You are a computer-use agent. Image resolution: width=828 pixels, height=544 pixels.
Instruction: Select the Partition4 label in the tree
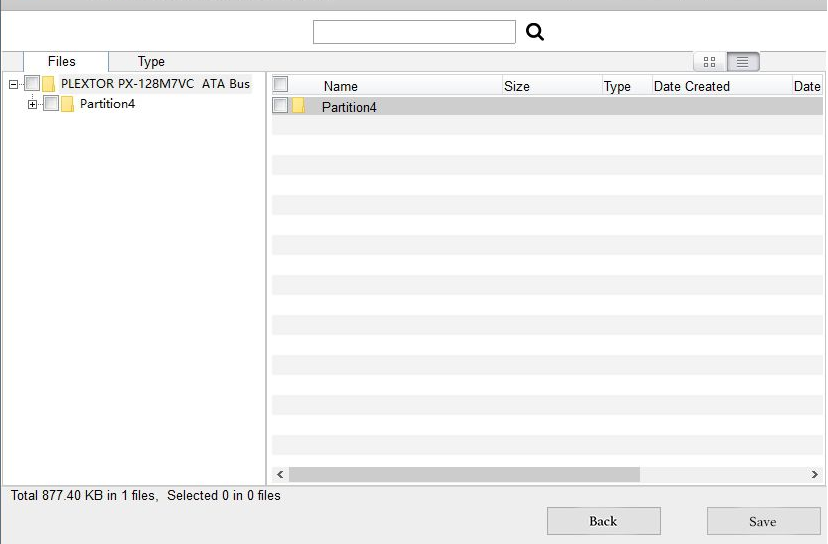[107, 104]
